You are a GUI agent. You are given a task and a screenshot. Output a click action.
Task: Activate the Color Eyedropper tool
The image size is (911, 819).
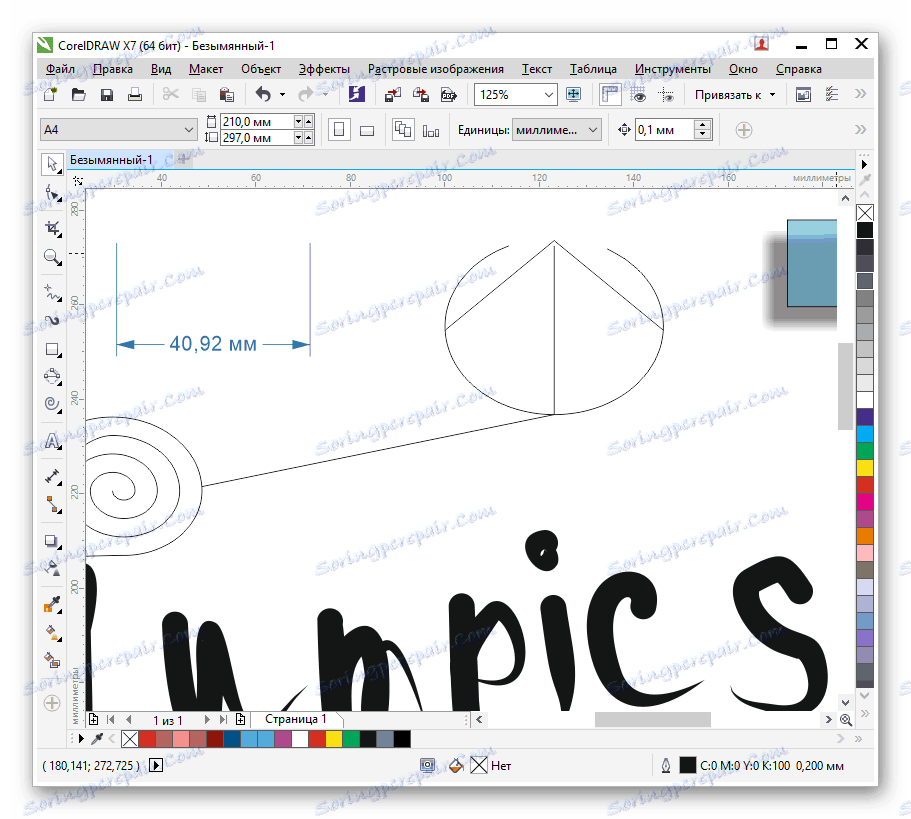51,603
